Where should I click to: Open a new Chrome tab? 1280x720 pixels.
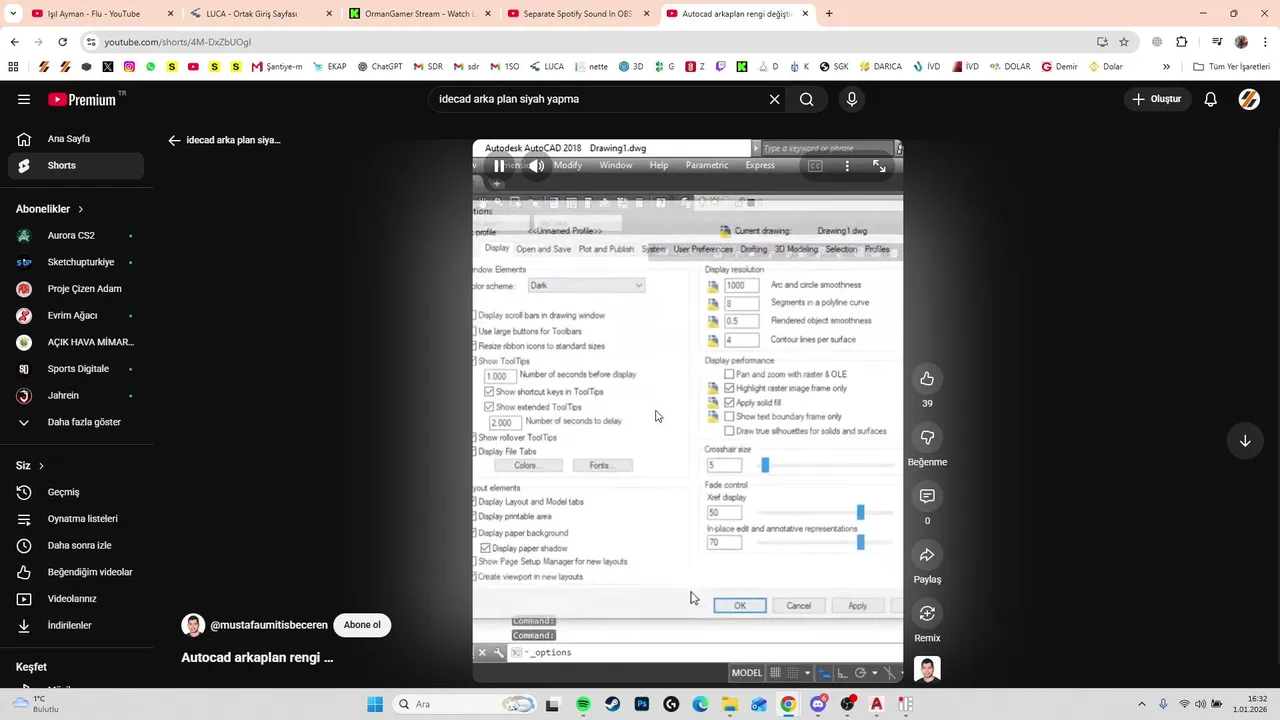point(829,14)
